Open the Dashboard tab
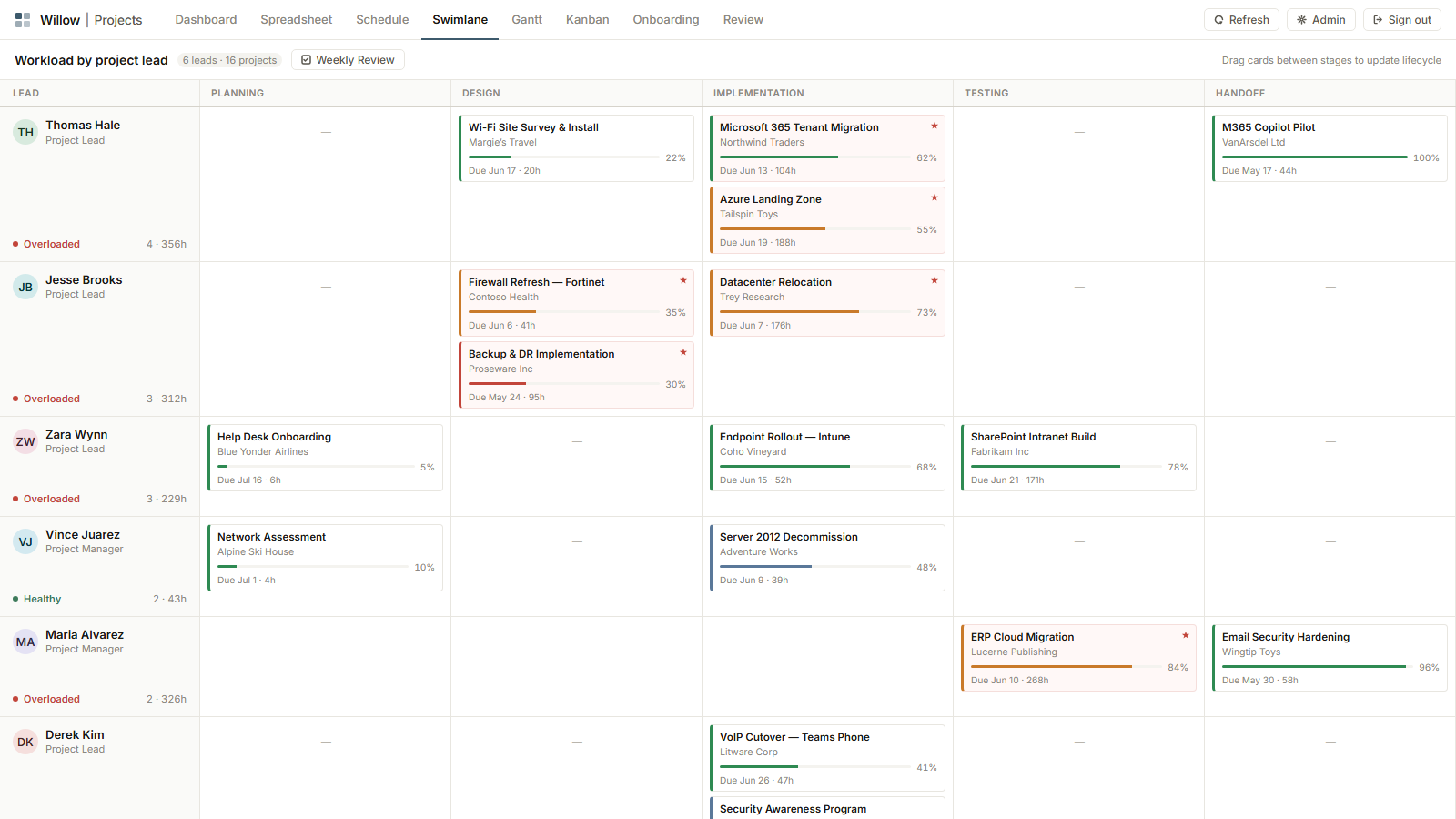The height and width of the screenshot is (819, 1456). [x=206, y=20]
